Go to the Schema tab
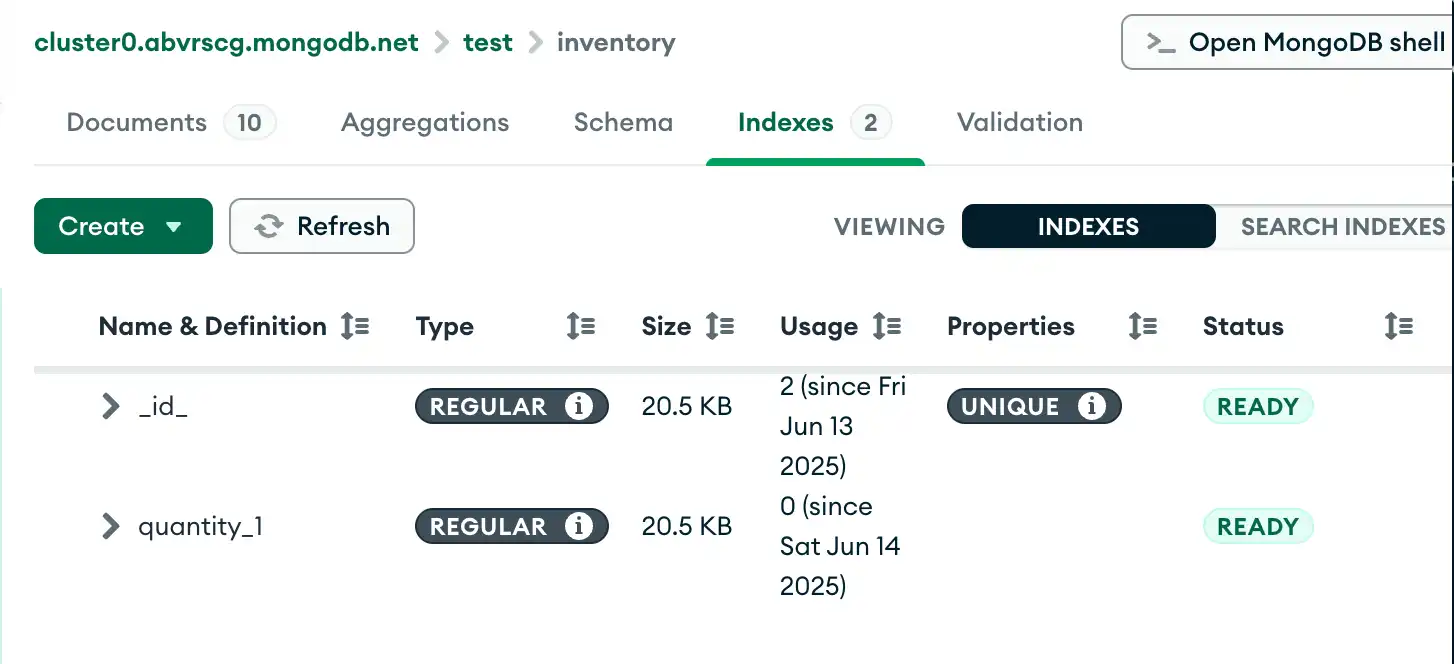Screen dimensions: 1454x664 point(623,123)
